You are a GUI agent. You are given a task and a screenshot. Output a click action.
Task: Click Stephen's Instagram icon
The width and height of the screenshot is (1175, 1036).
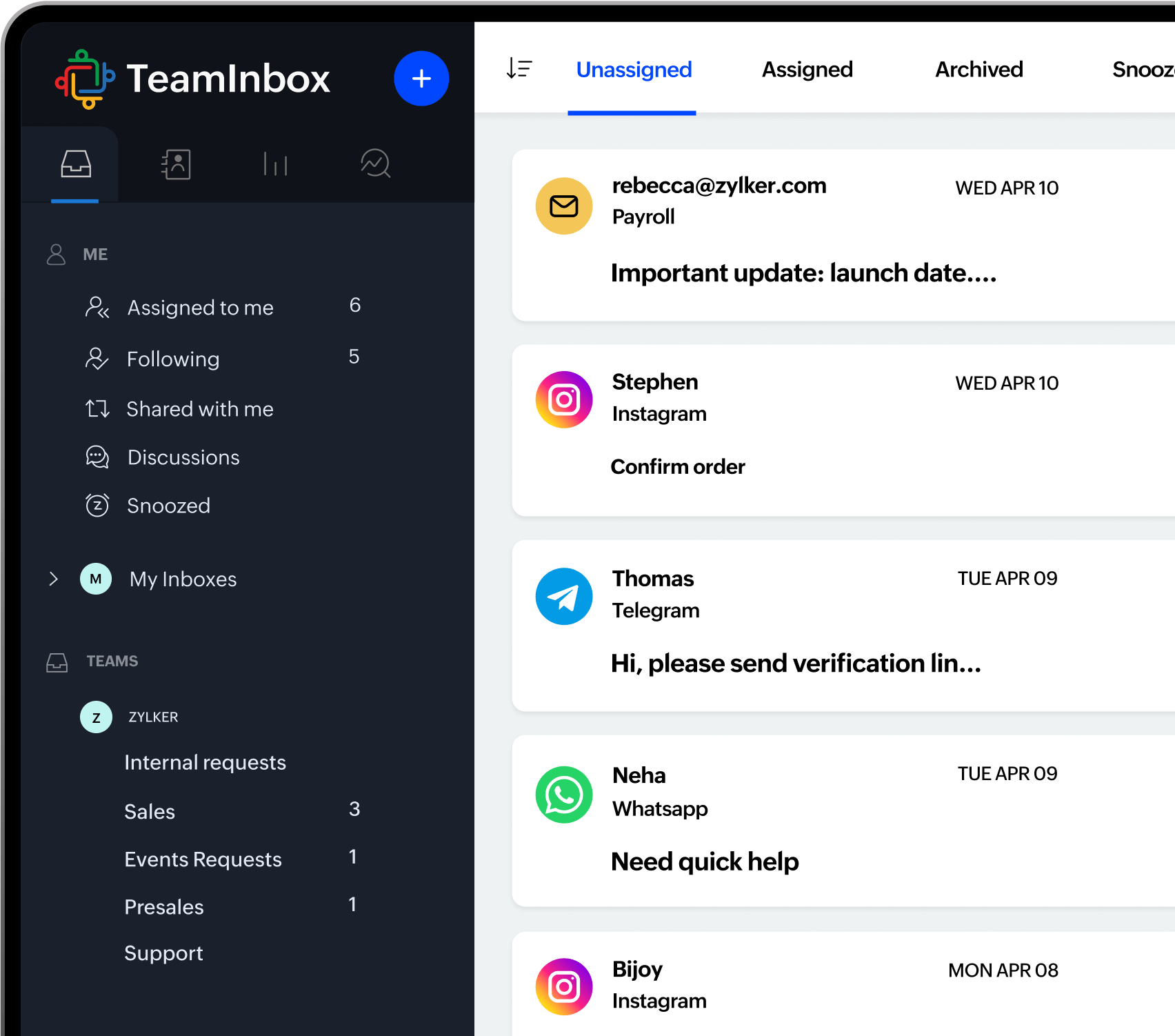pyautogui.click(x=564, y=400)
